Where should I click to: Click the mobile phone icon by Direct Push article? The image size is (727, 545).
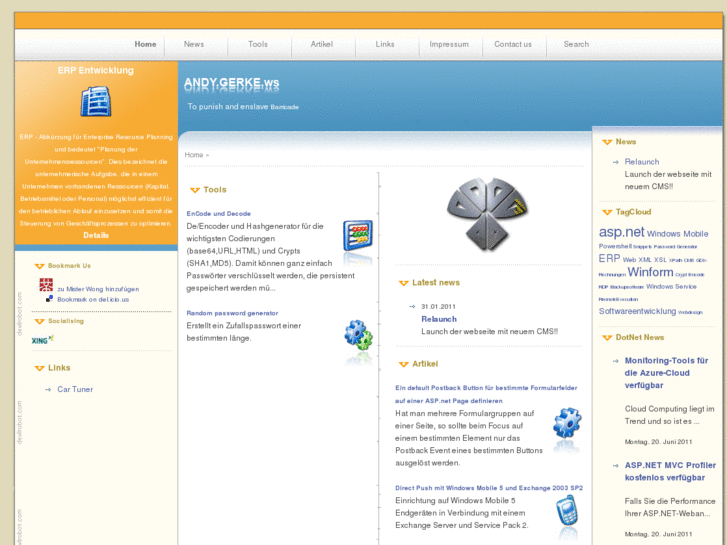567,510
